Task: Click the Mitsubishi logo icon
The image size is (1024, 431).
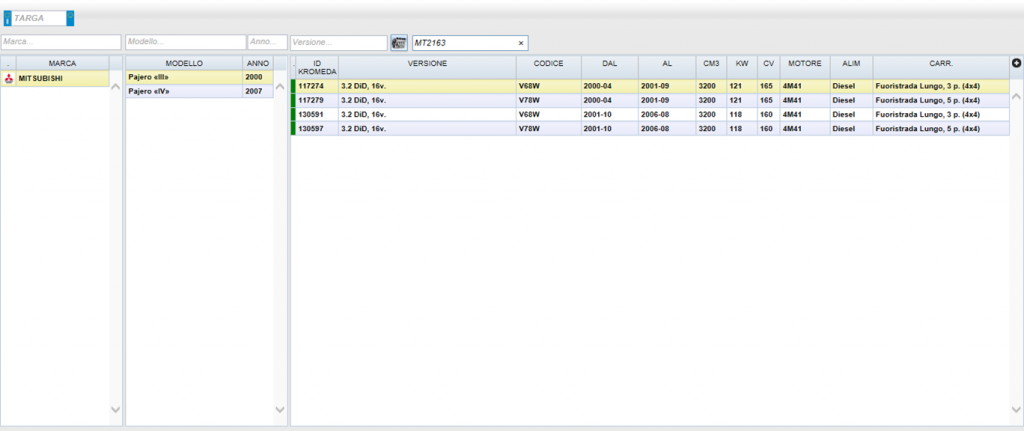Action: tap(8, 78)
